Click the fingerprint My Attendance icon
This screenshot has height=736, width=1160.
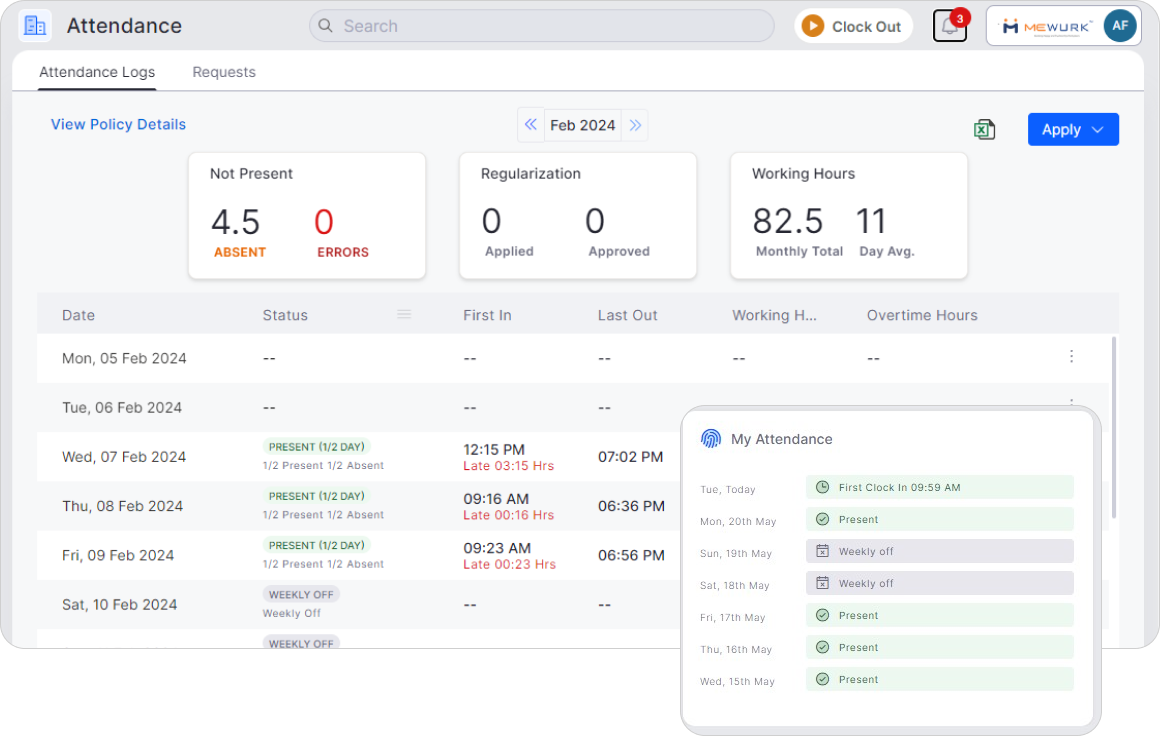coord(711,439)
